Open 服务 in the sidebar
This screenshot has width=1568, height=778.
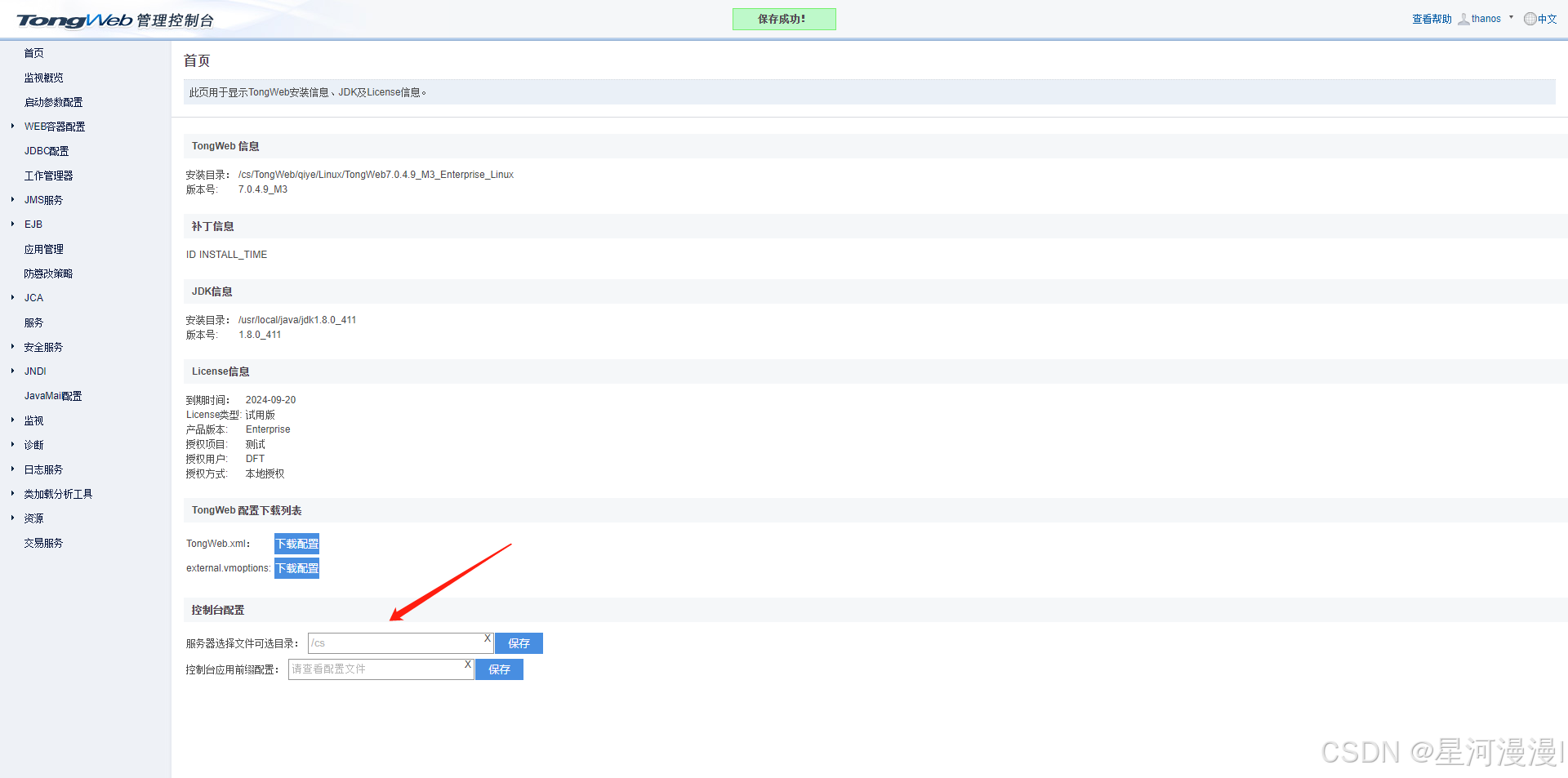[33, 322]
